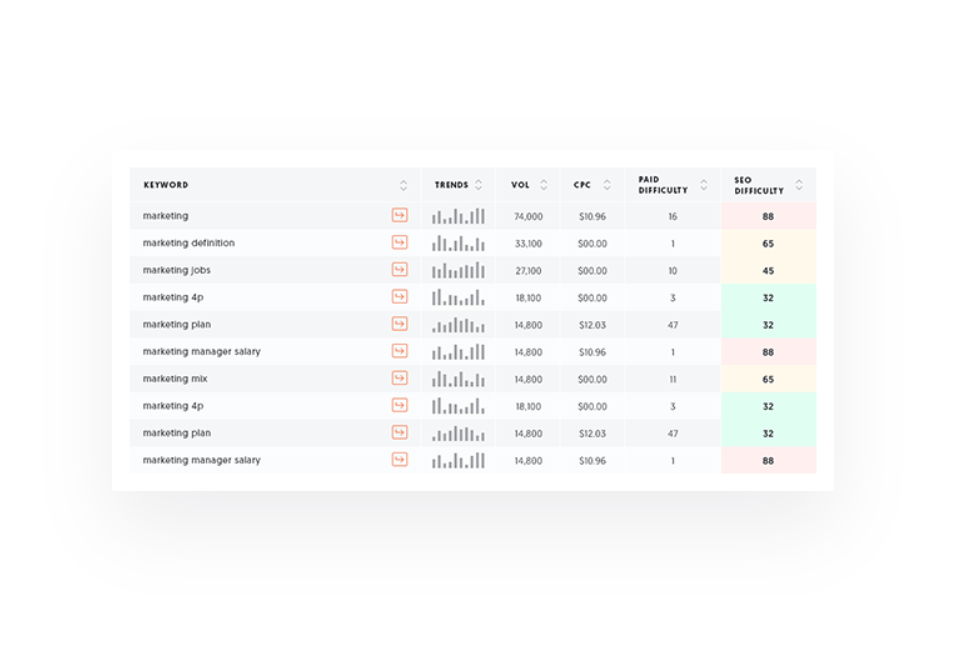Click the $00.00 CPC for 'marketing jobs'

(592, 271)
